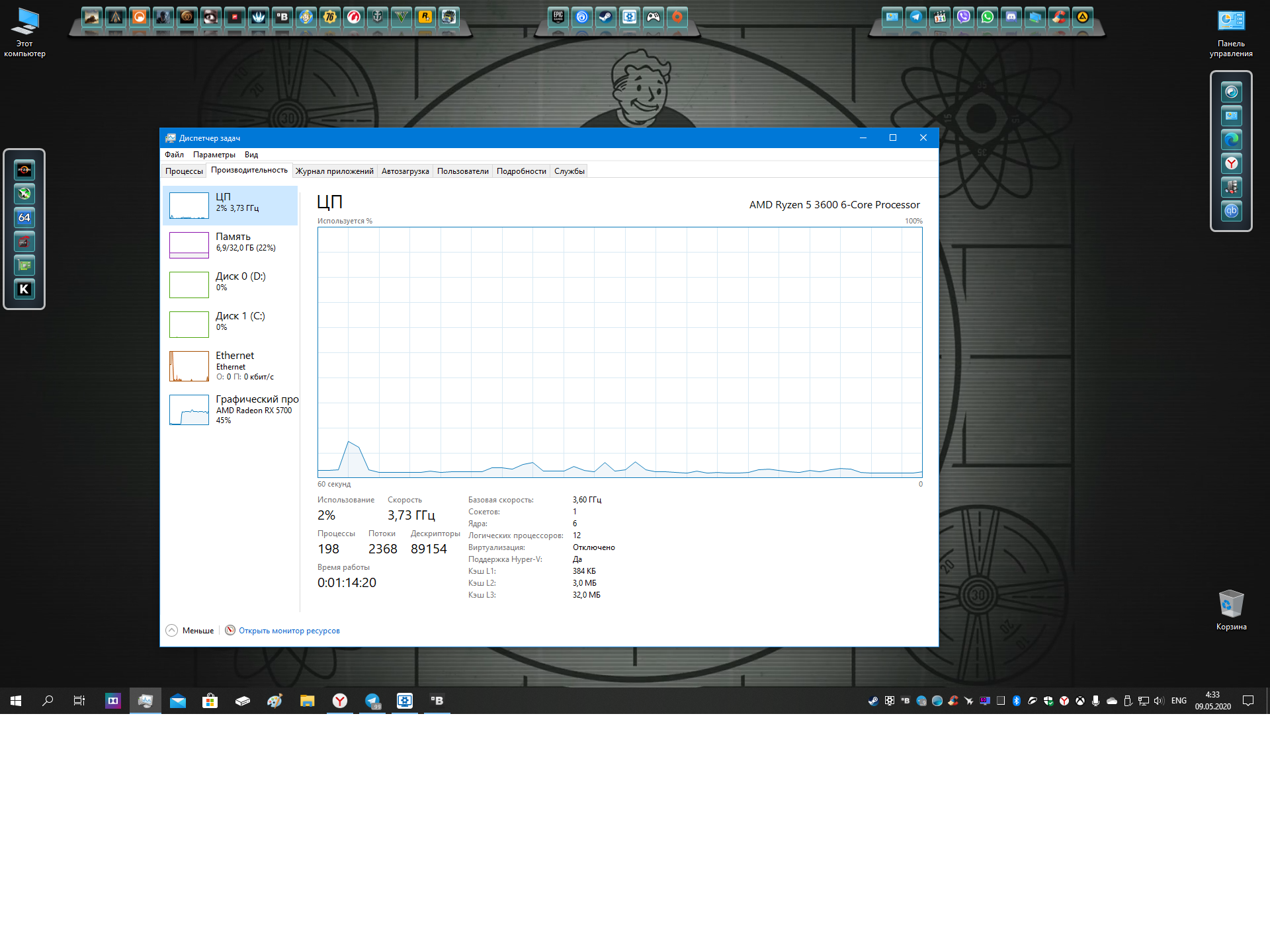Open the clock showing 4:33
The image size is (1270, 952).
point(1212,701)
